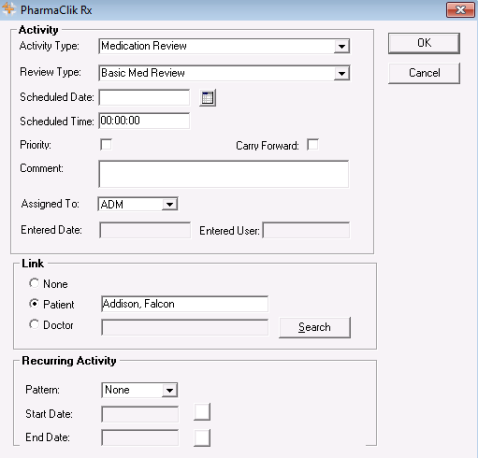The width and height of the screenshot is (478, 458).
Task: Open the Assigned To dropdown
Action: coord(170,204)
